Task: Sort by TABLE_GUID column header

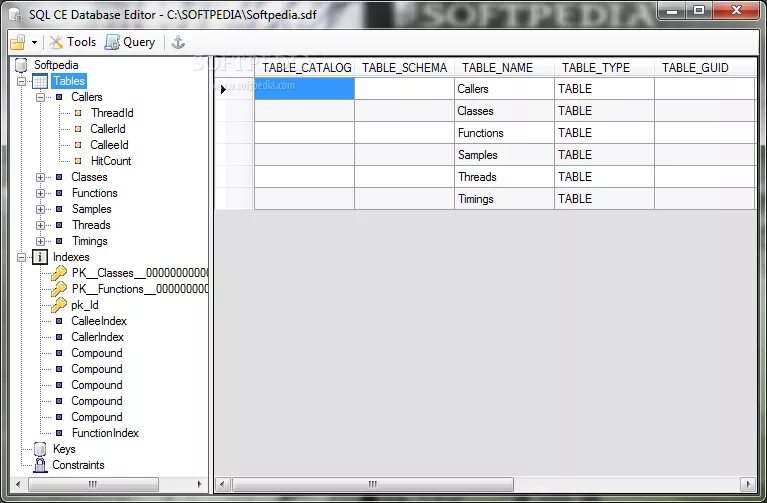Action: point(704,68)
